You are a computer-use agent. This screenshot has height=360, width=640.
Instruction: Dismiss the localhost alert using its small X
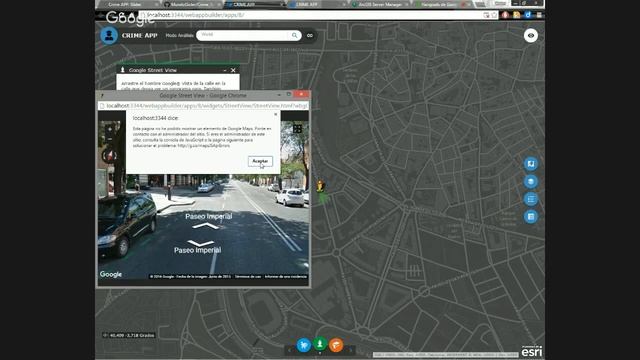276,114
